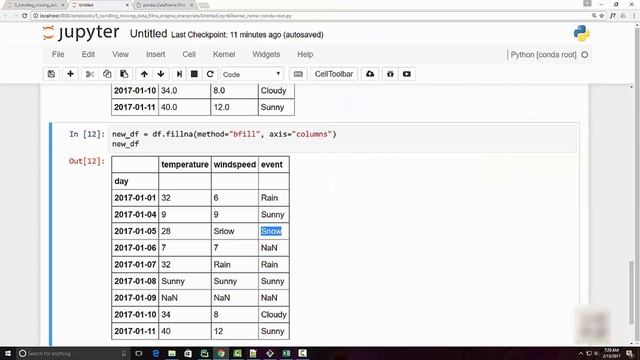
Task: Click the kernel idle indicator circle
Action: tap(584, 55)
